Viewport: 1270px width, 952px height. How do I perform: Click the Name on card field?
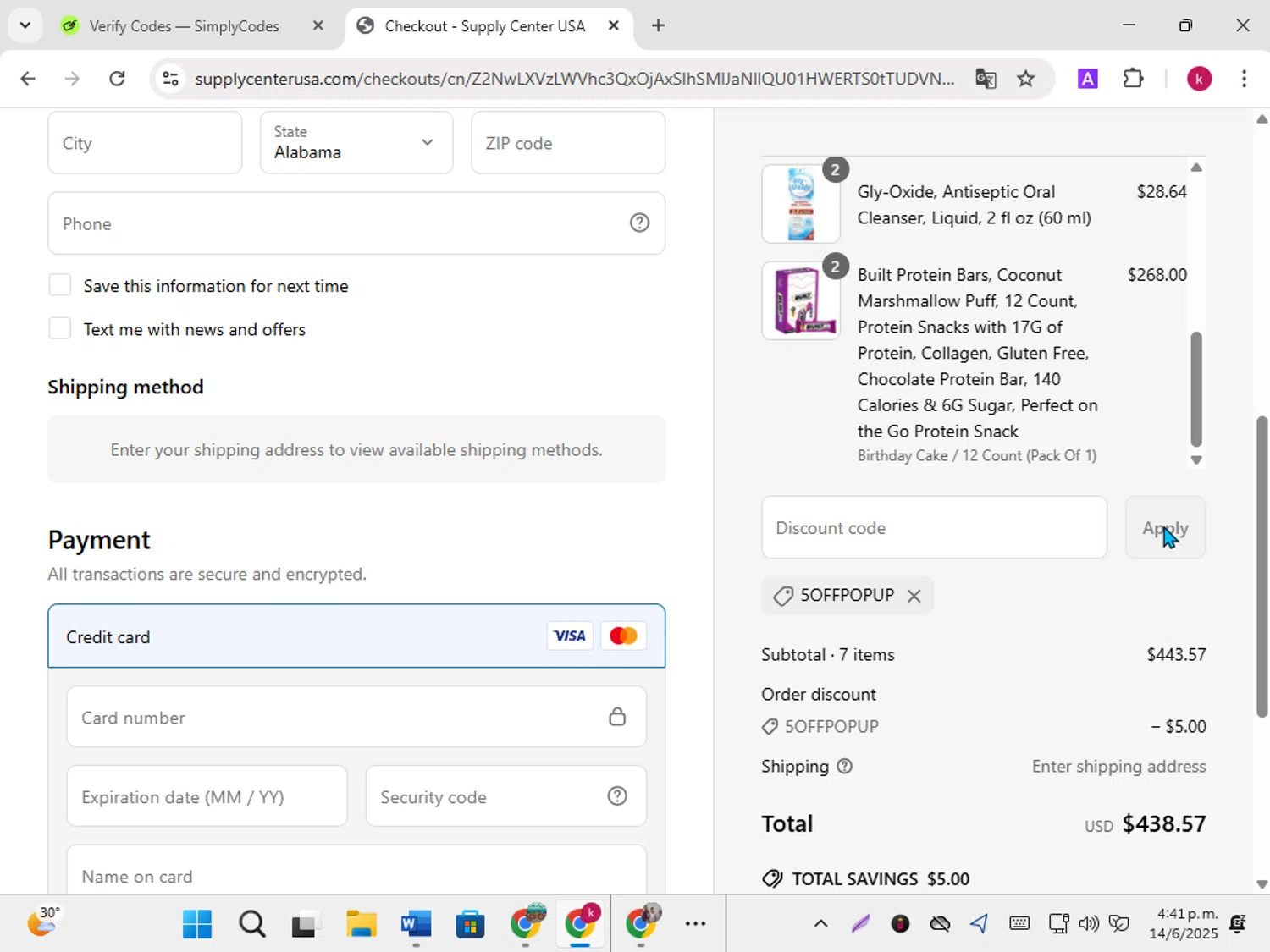click(356, 872)
